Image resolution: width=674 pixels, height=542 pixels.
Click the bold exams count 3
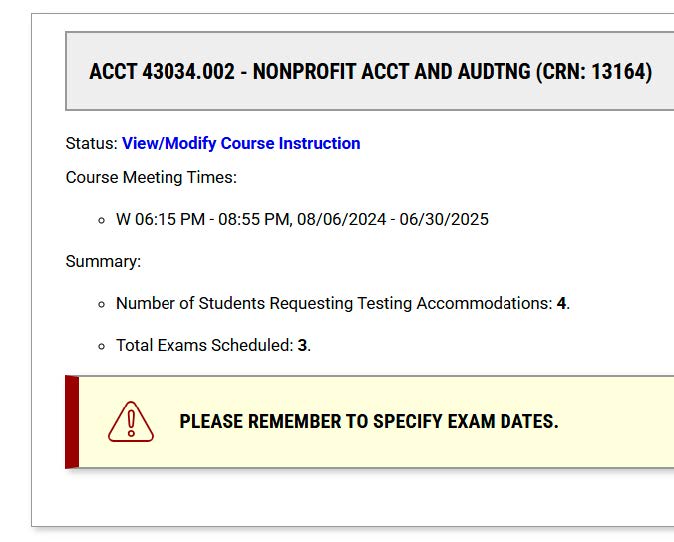302,346
